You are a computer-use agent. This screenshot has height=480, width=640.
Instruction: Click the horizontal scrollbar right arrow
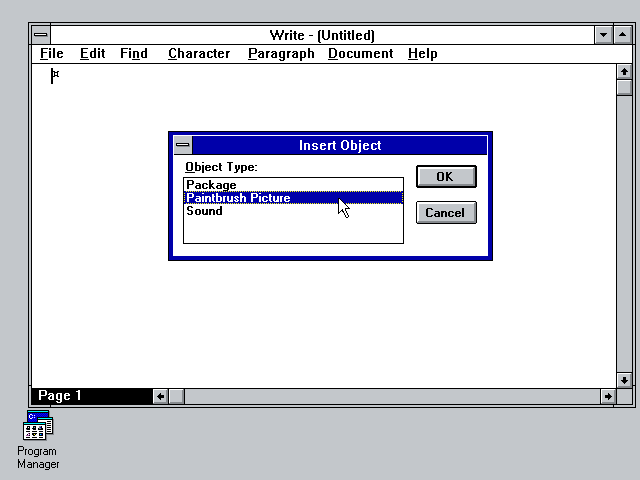pyautogui.click(x=607, y=396)
